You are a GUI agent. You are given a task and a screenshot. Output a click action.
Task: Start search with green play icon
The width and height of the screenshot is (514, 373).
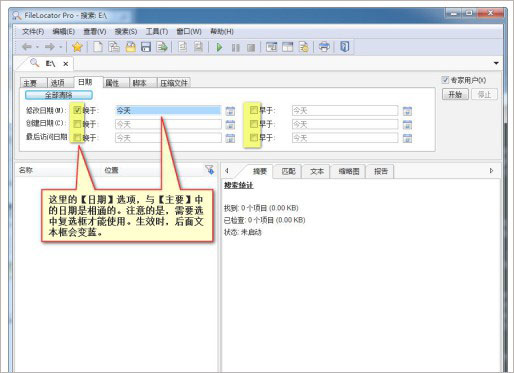(x=219, y=47)
